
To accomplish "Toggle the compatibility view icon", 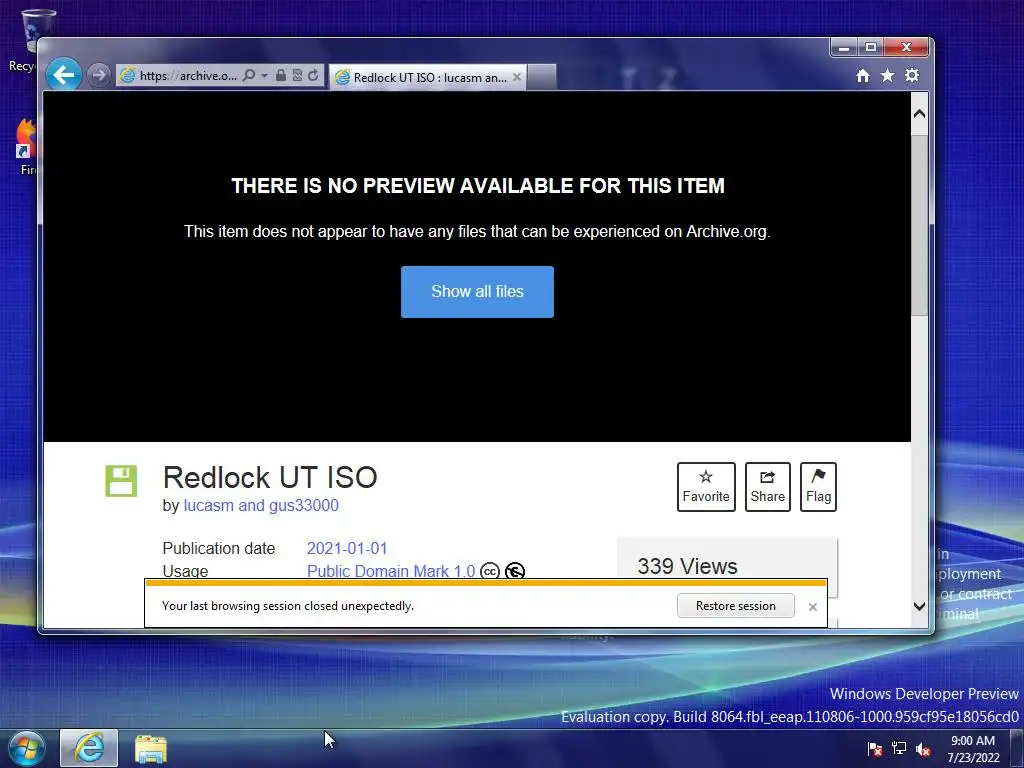I will (297, 75).
